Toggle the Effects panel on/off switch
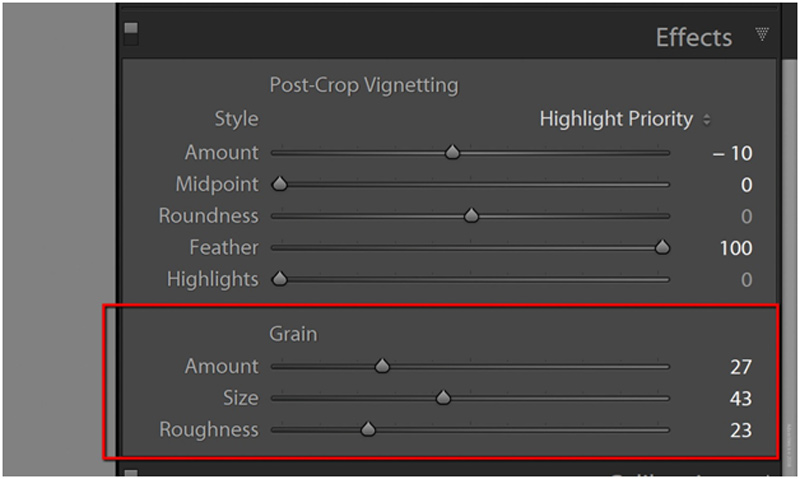Viewport: 800px width, 479px height. [x=130, y=33]
